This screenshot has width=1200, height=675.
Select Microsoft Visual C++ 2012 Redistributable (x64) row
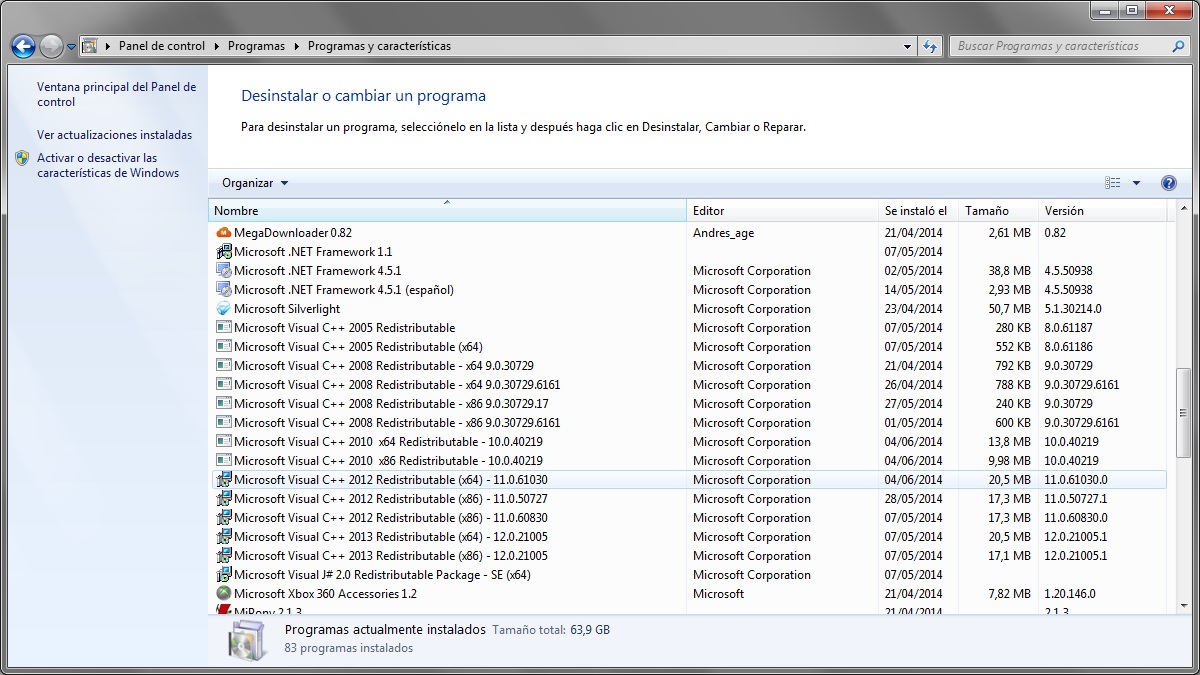689,480
